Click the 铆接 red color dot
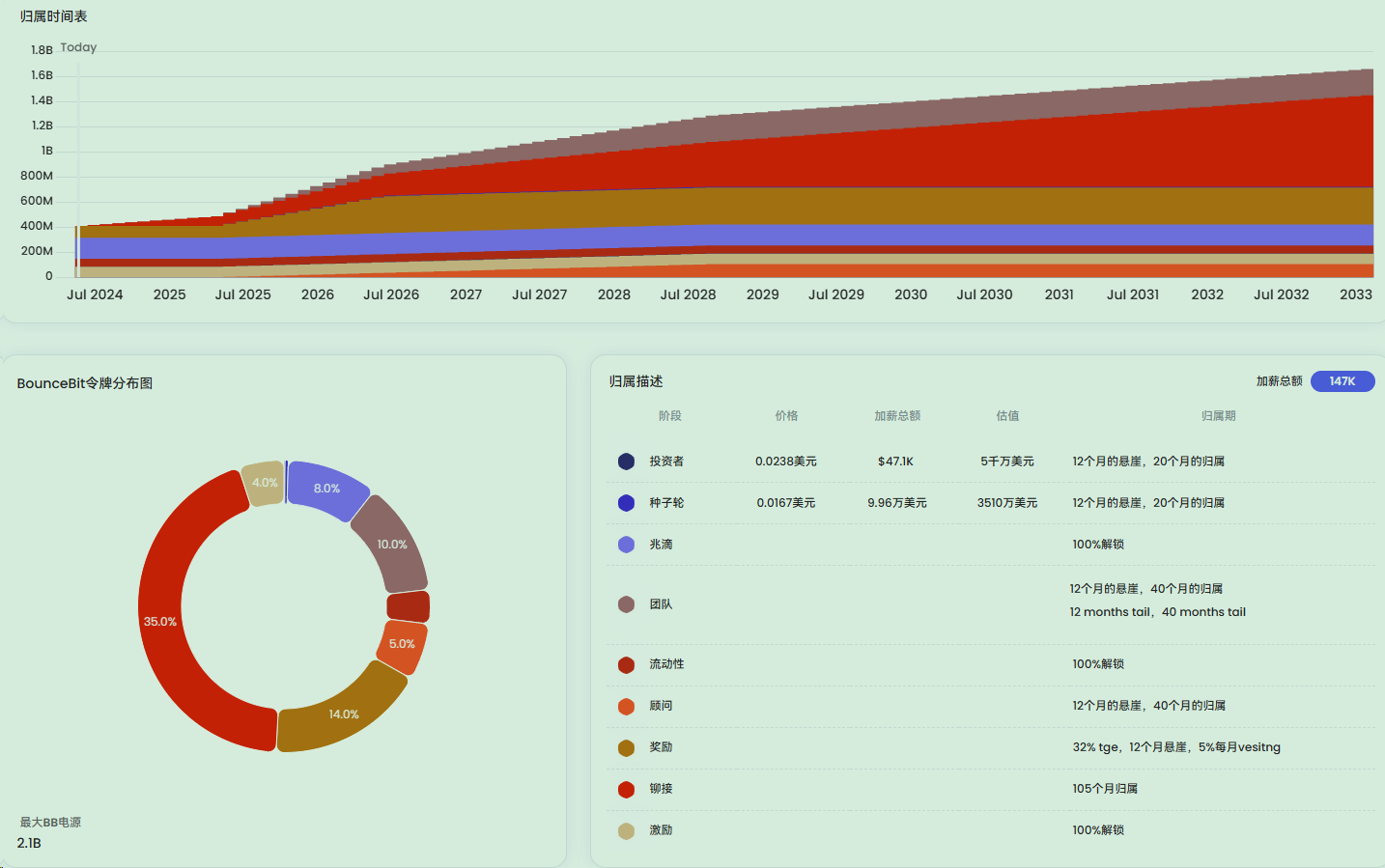Viewport: 1385px width, 868px height. 626,789
